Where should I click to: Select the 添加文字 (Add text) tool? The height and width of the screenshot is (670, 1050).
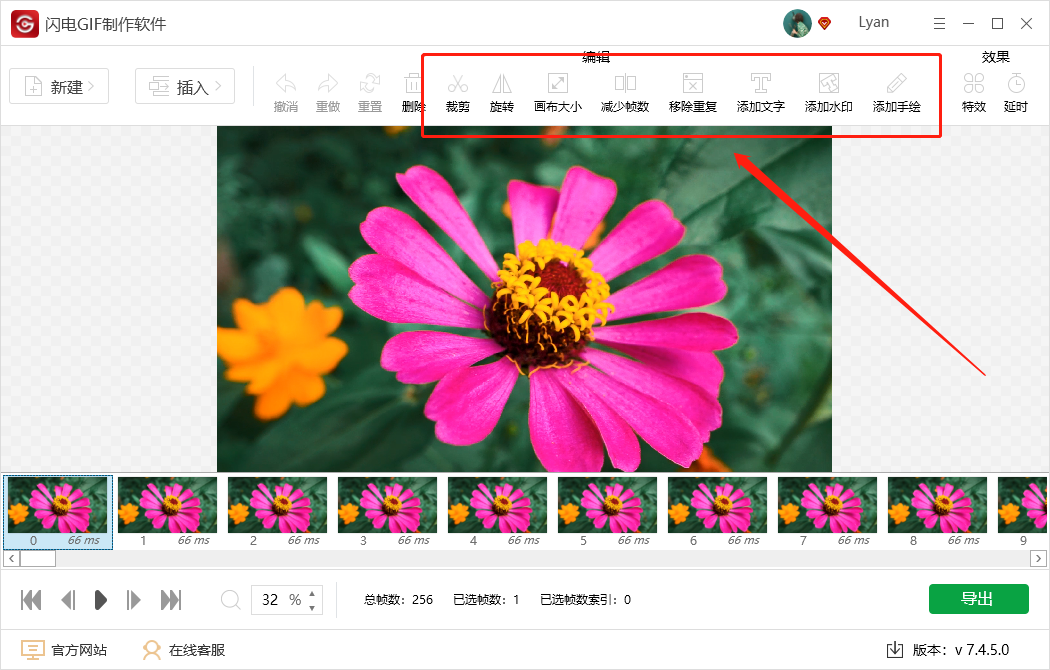[x=760, y=92]
